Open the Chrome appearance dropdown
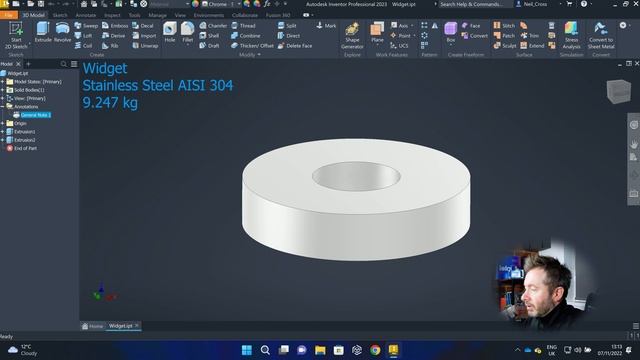640x360 pixels. click(239, 4)
